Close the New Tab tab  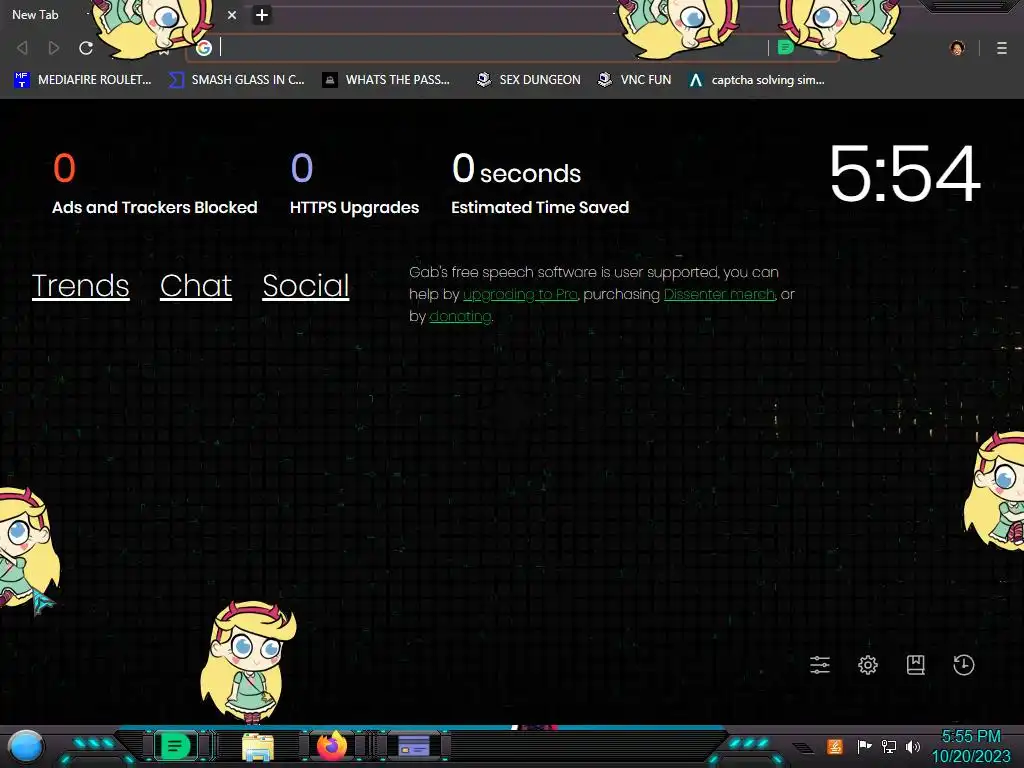click(232, 15)
